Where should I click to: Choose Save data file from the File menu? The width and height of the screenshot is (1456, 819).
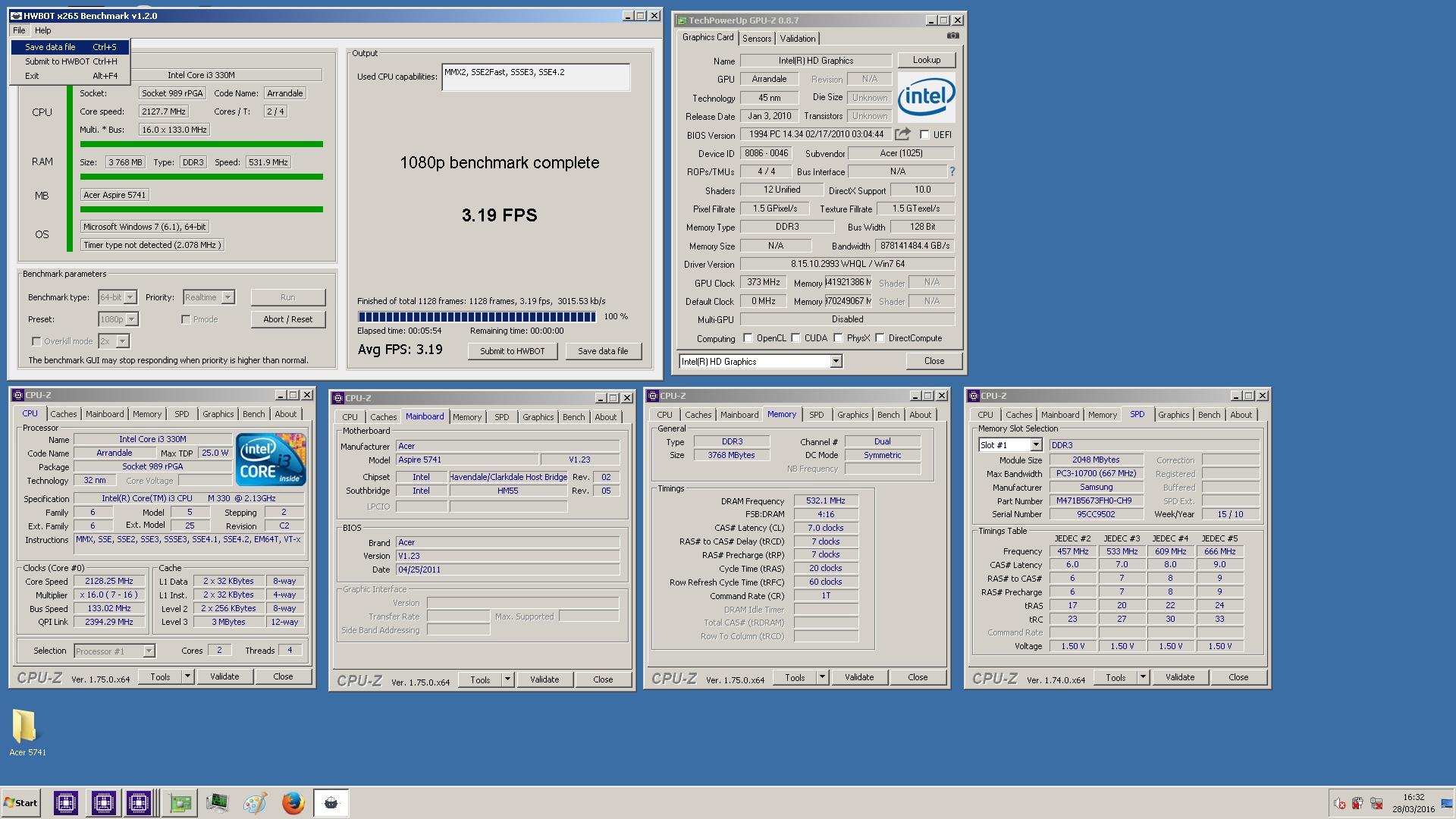tap(71, 47)
